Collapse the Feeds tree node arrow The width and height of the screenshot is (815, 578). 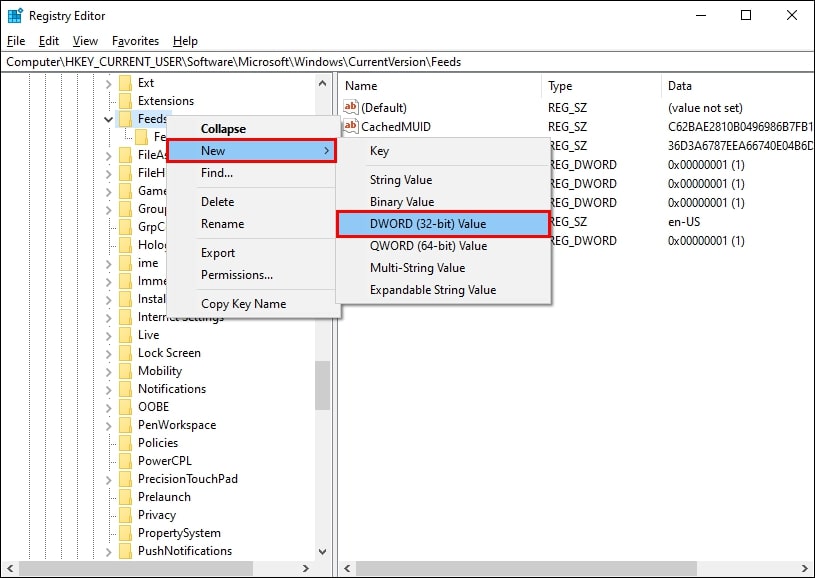[x=108, y=120]
